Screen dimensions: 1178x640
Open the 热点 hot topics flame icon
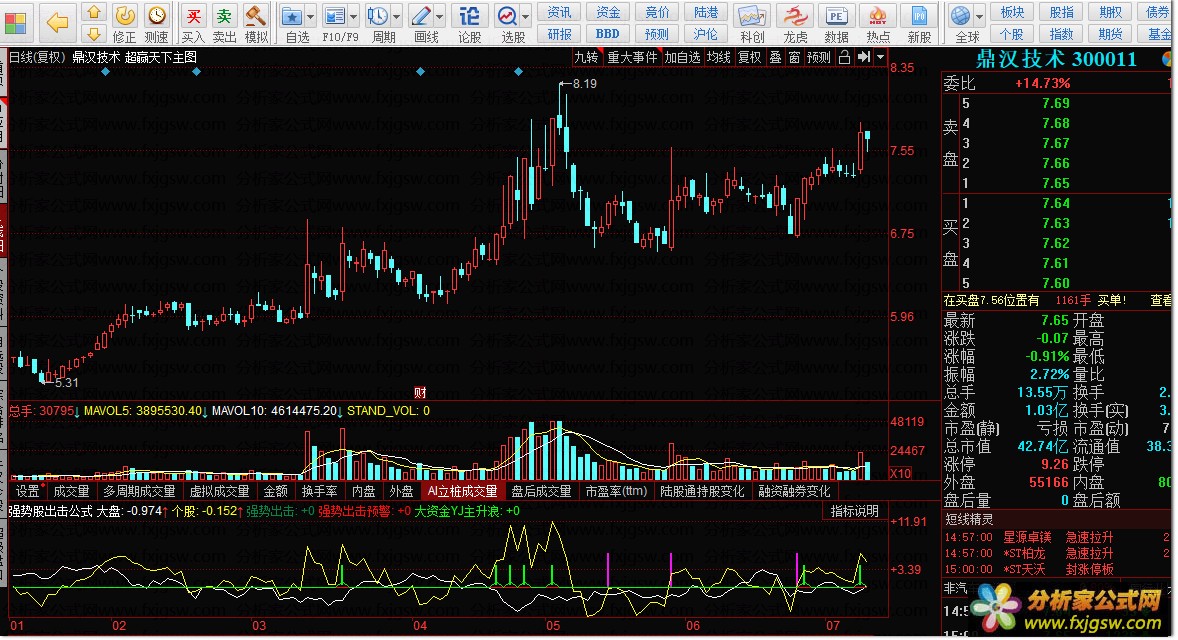click(x=877, y=16)
